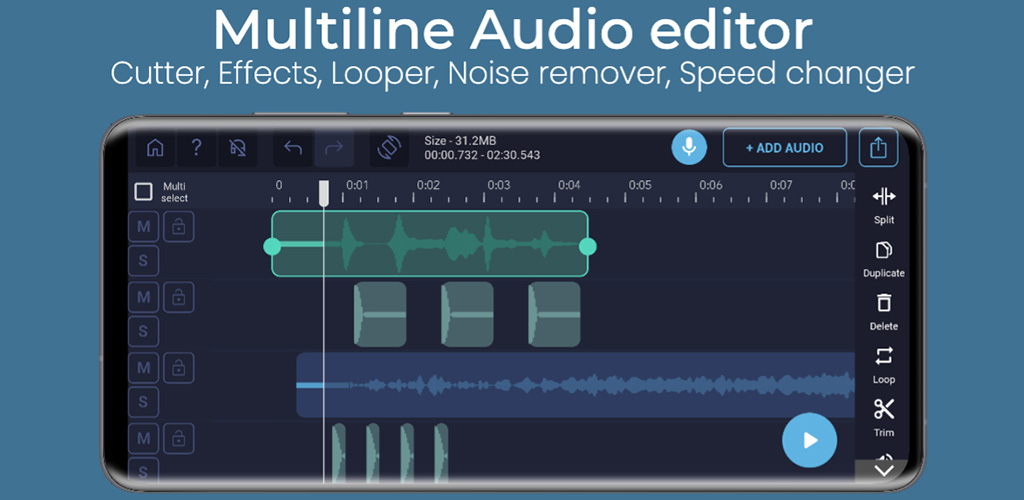The width and height of the screenshot is (1024, 500).
Task: Start recording with the microphone button
Action: [689, 147]
